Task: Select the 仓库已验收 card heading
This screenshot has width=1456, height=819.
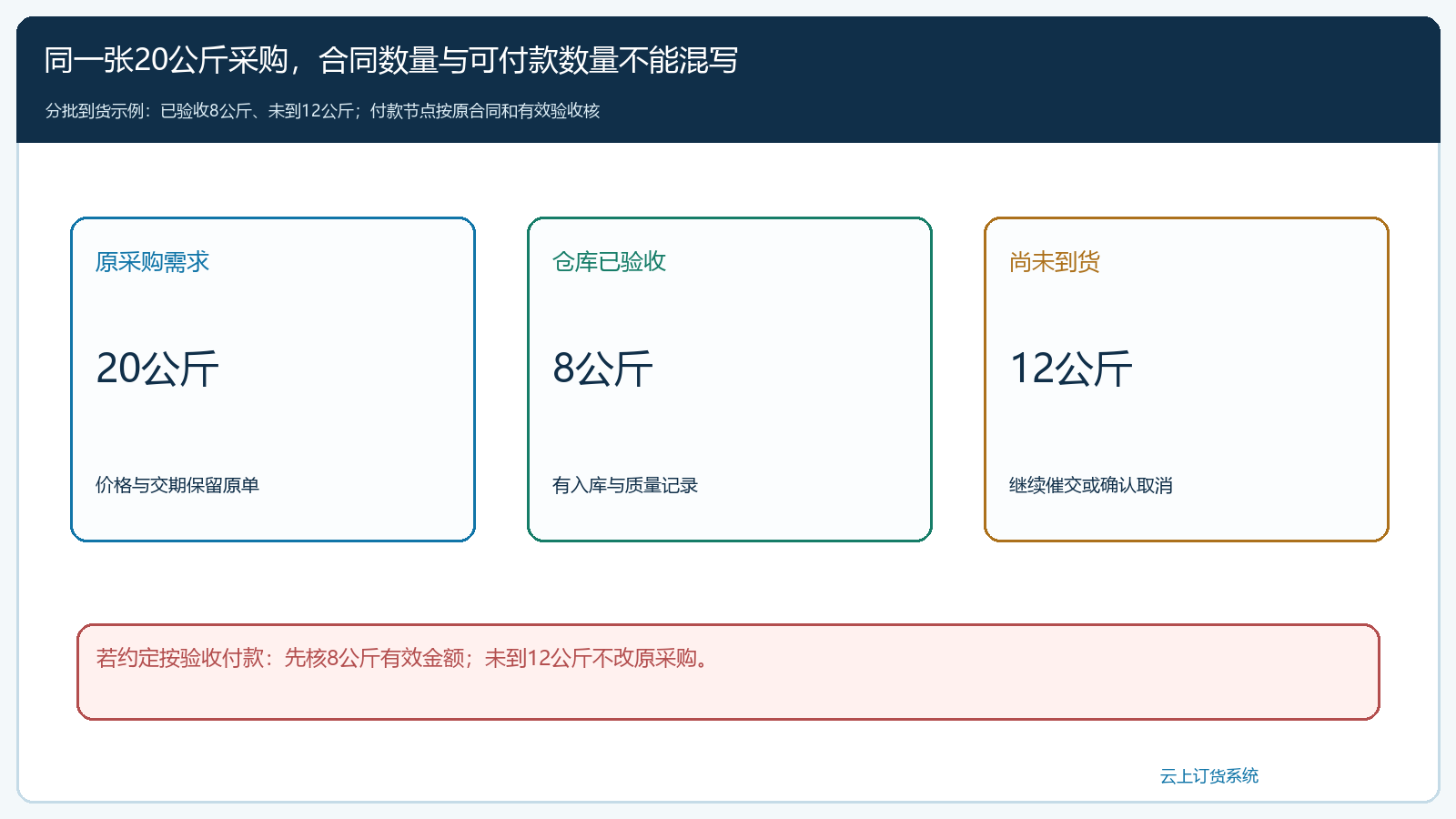Action: (x=609, y=262)
